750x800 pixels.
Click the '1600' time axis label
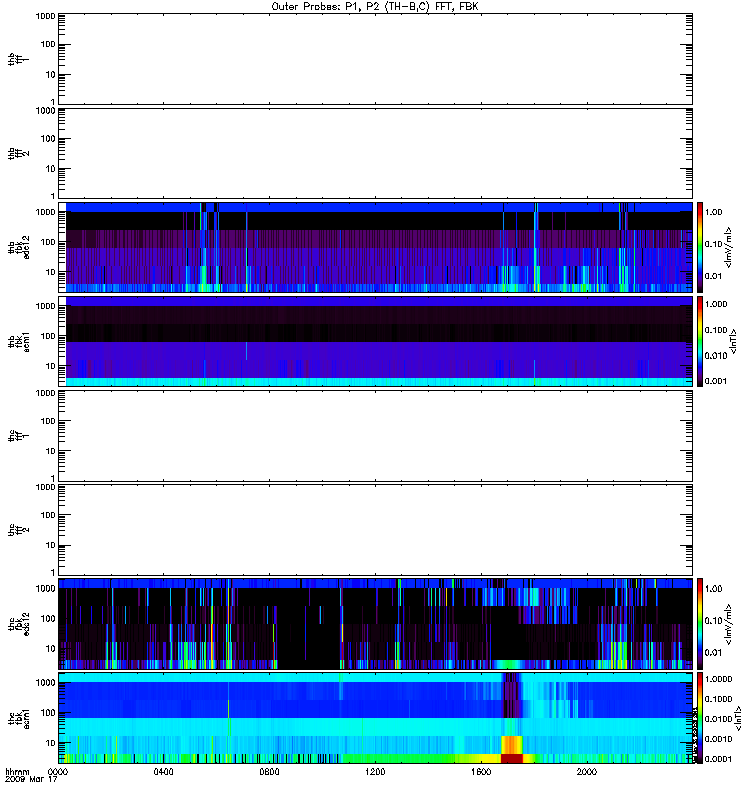pos(481,771)
